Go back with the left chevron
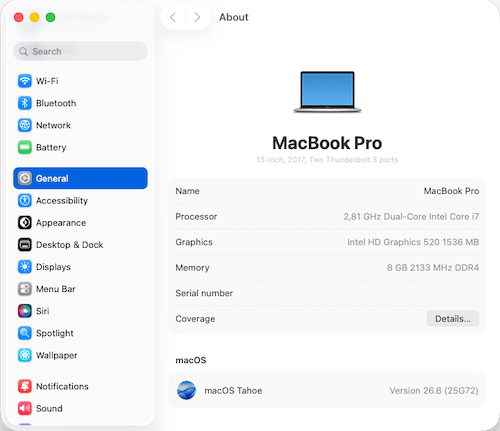 point(173,17)
